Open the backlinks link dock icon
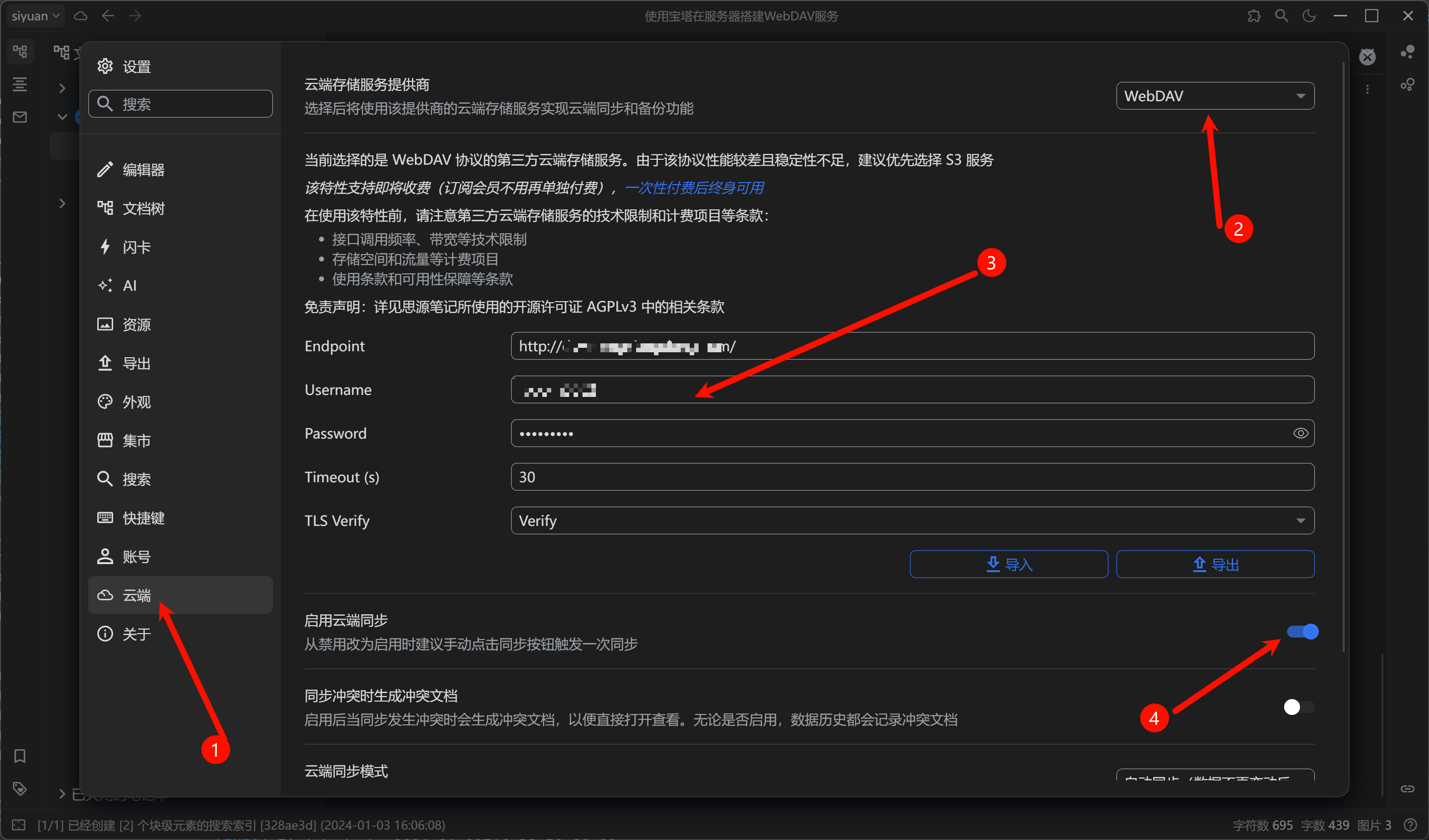 pos(1408,789)
